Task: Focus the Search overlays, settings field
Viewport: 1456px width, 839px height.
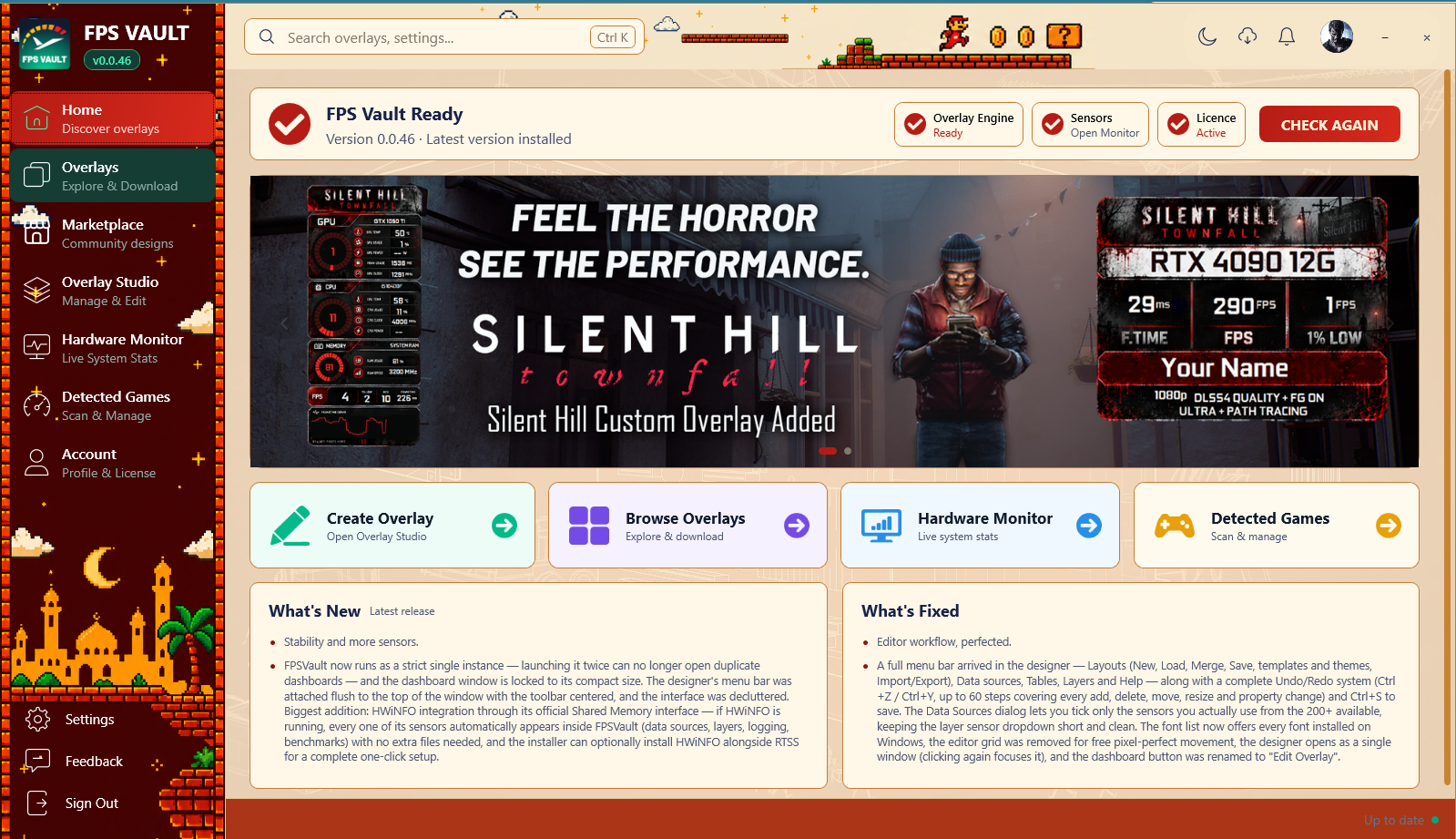Action: coord(444,37)
